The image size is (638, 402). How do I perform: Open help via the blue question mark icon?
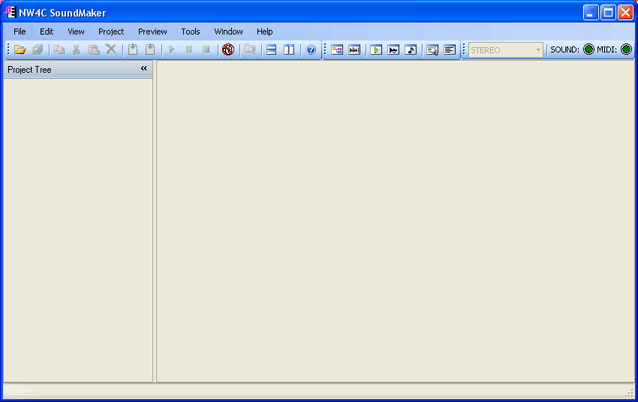tap(311, 50)
